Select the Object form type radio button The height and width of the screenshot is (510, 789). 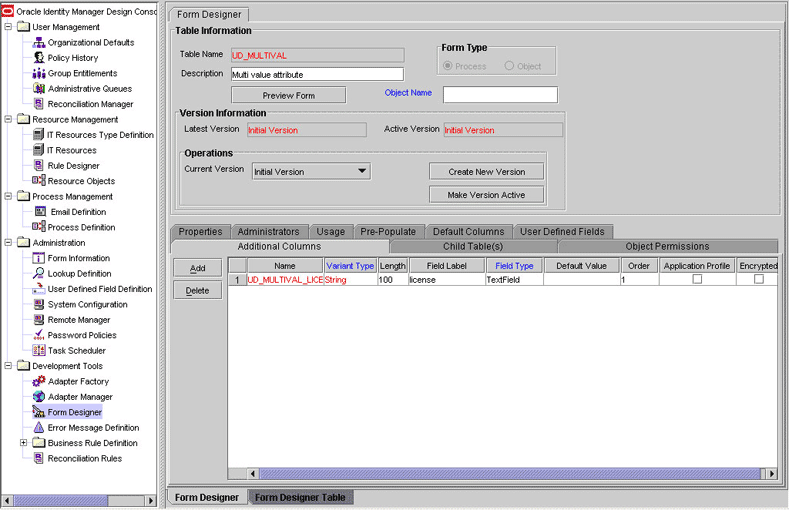point(509,66)
